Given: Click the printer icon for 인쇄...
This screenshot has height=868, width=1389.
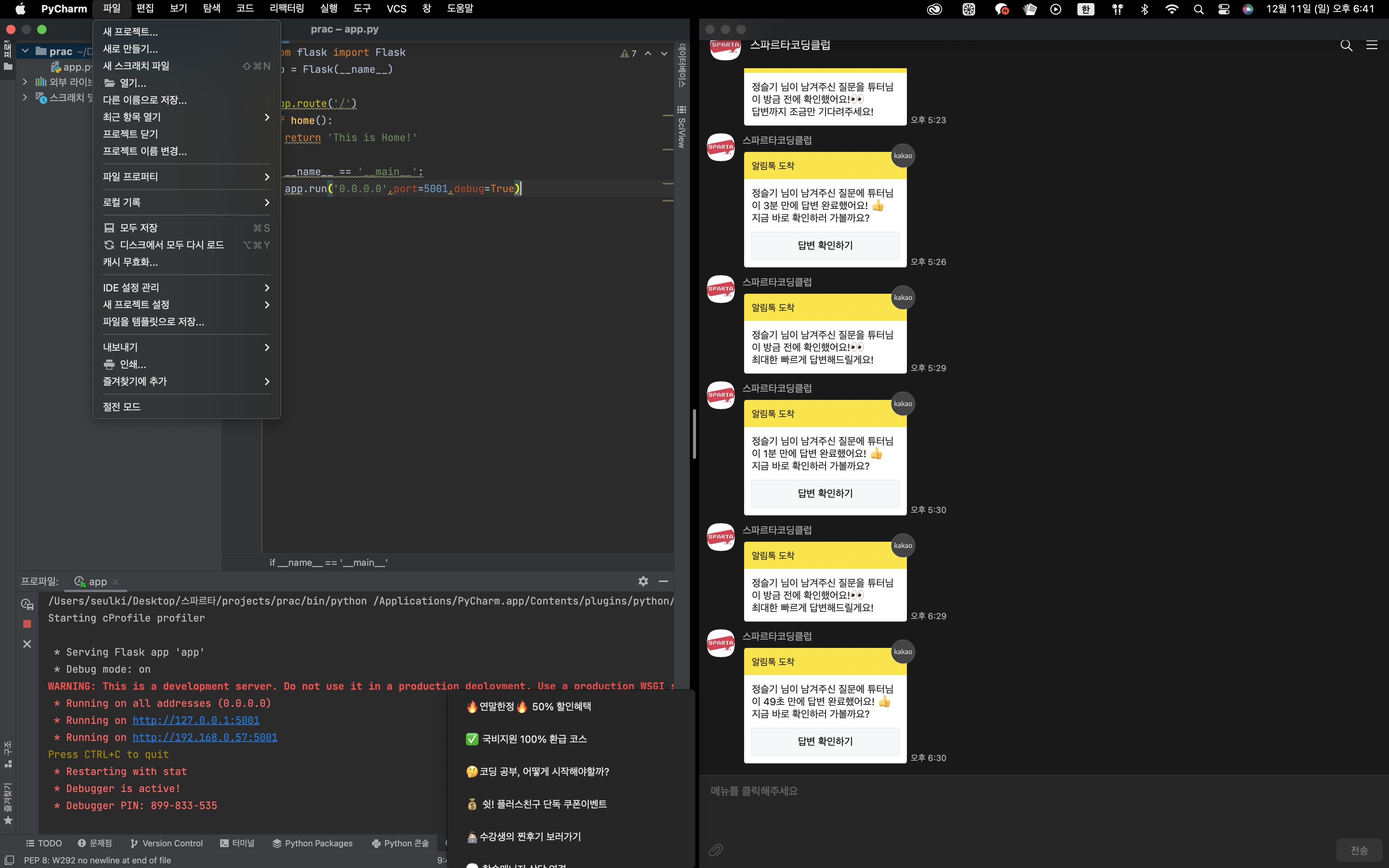Looking at the screenshot, I should (x=109, y=365).
